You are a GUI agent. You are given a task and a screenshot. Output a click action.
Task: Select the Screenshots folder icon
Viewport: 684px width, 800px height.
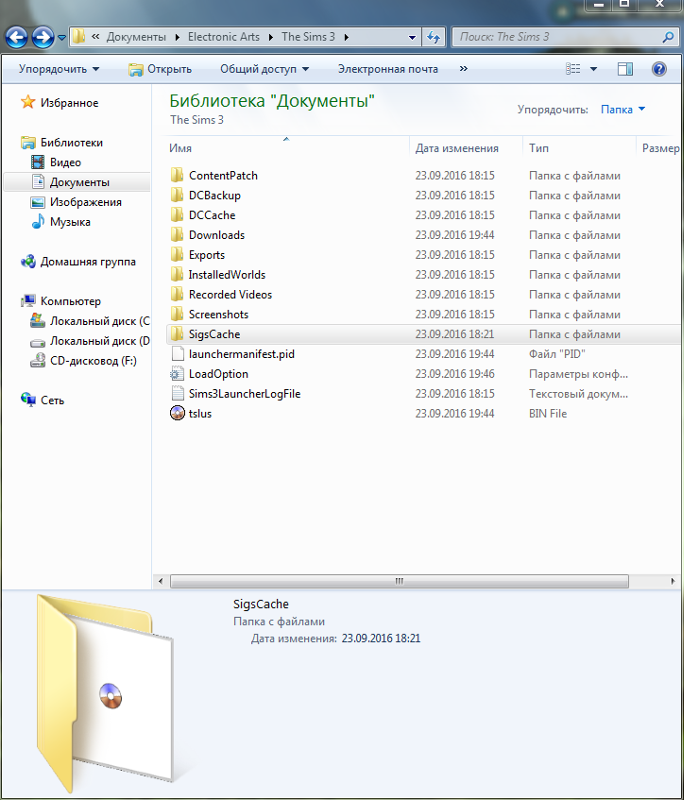click(177, 314)
